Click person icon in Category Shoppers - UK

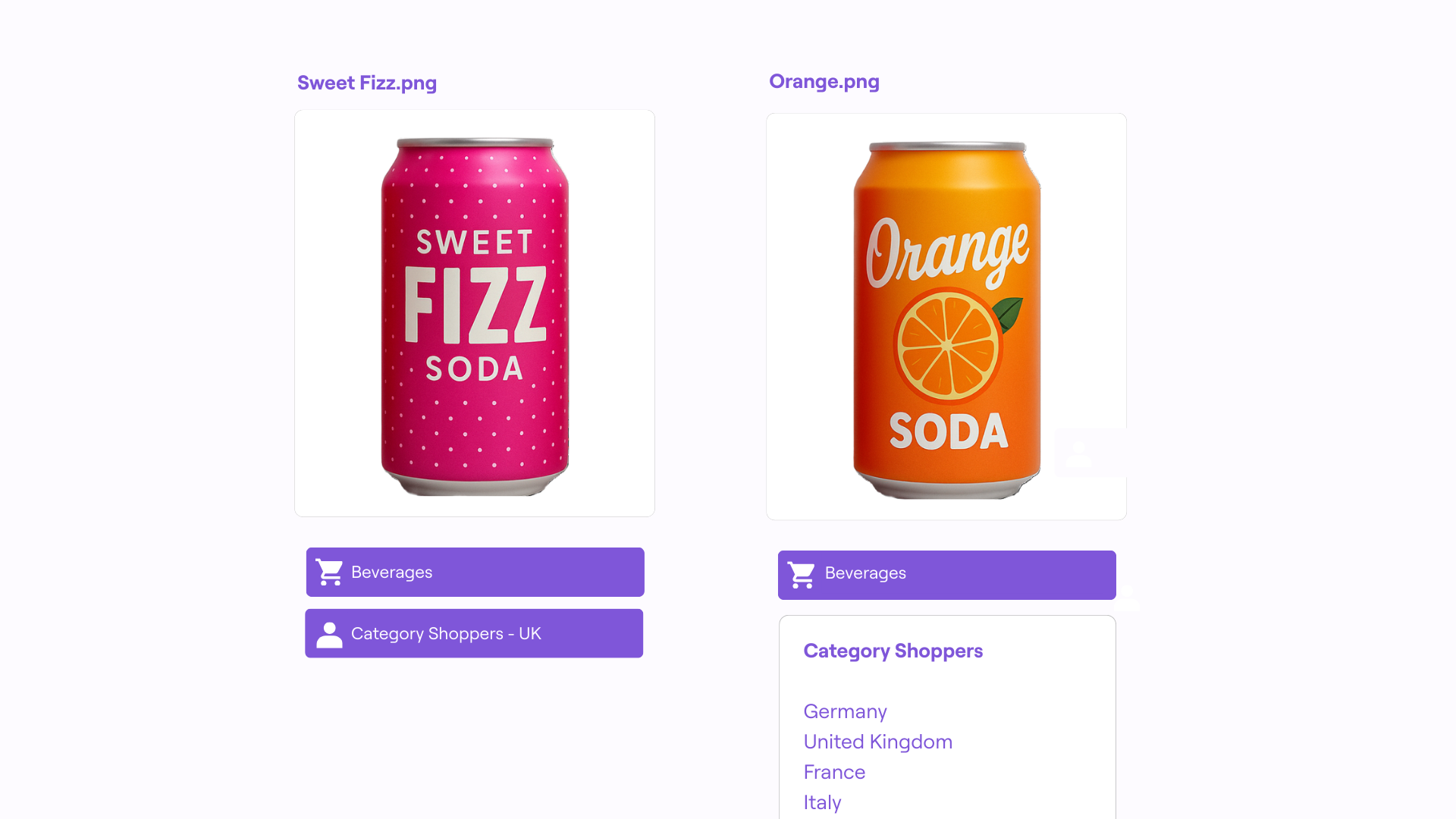click(x=329, y=635)
